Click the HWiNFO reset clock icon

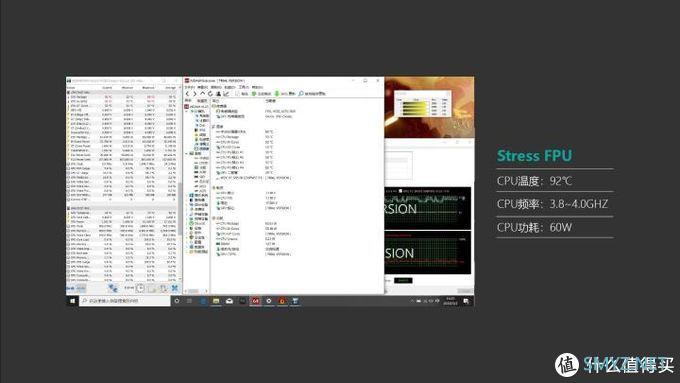[140, 288]
